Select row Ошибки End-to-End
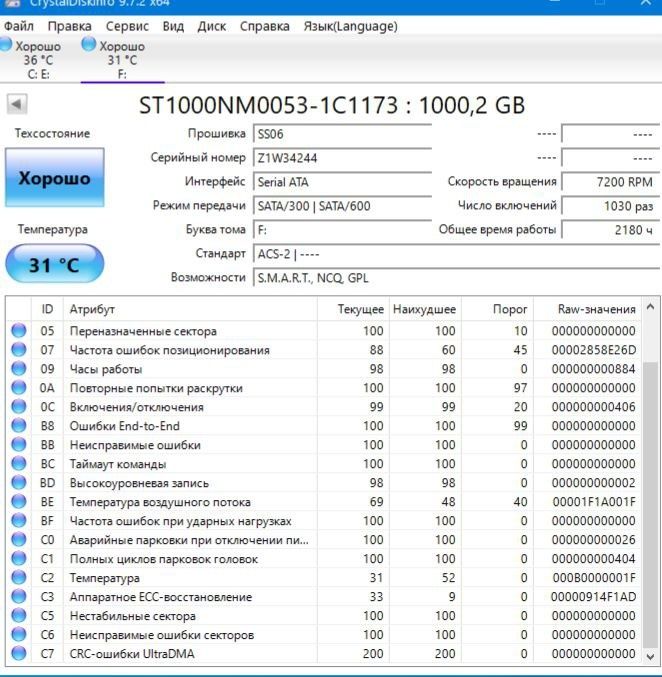Viewport: 662px width, 677px height. coord(324,426)
